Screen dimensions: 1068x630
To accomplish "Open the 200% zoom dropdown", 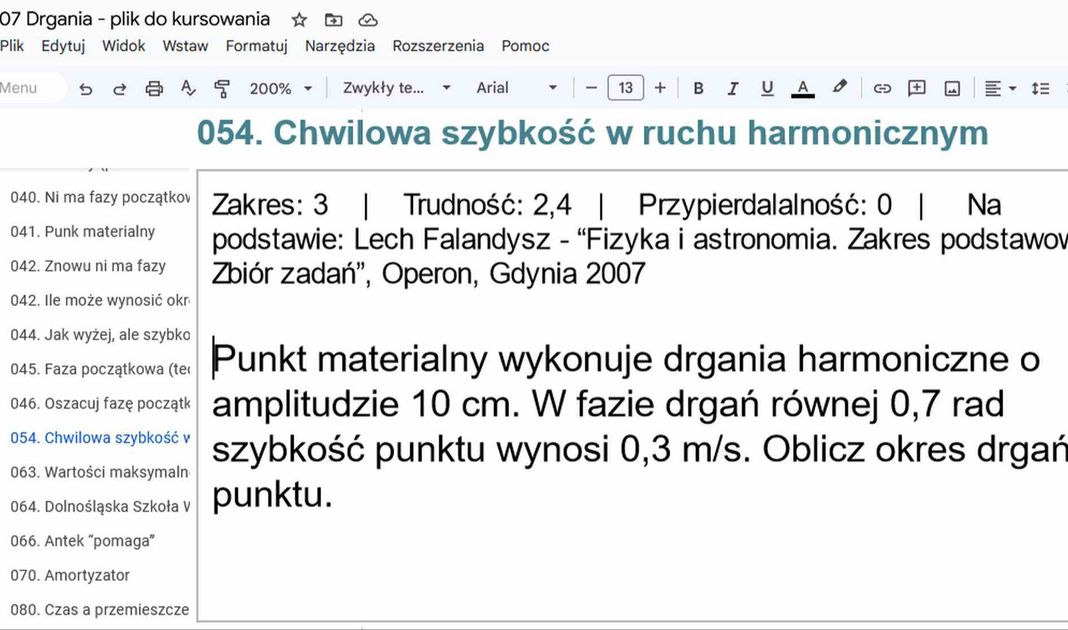I will point(280,88).
